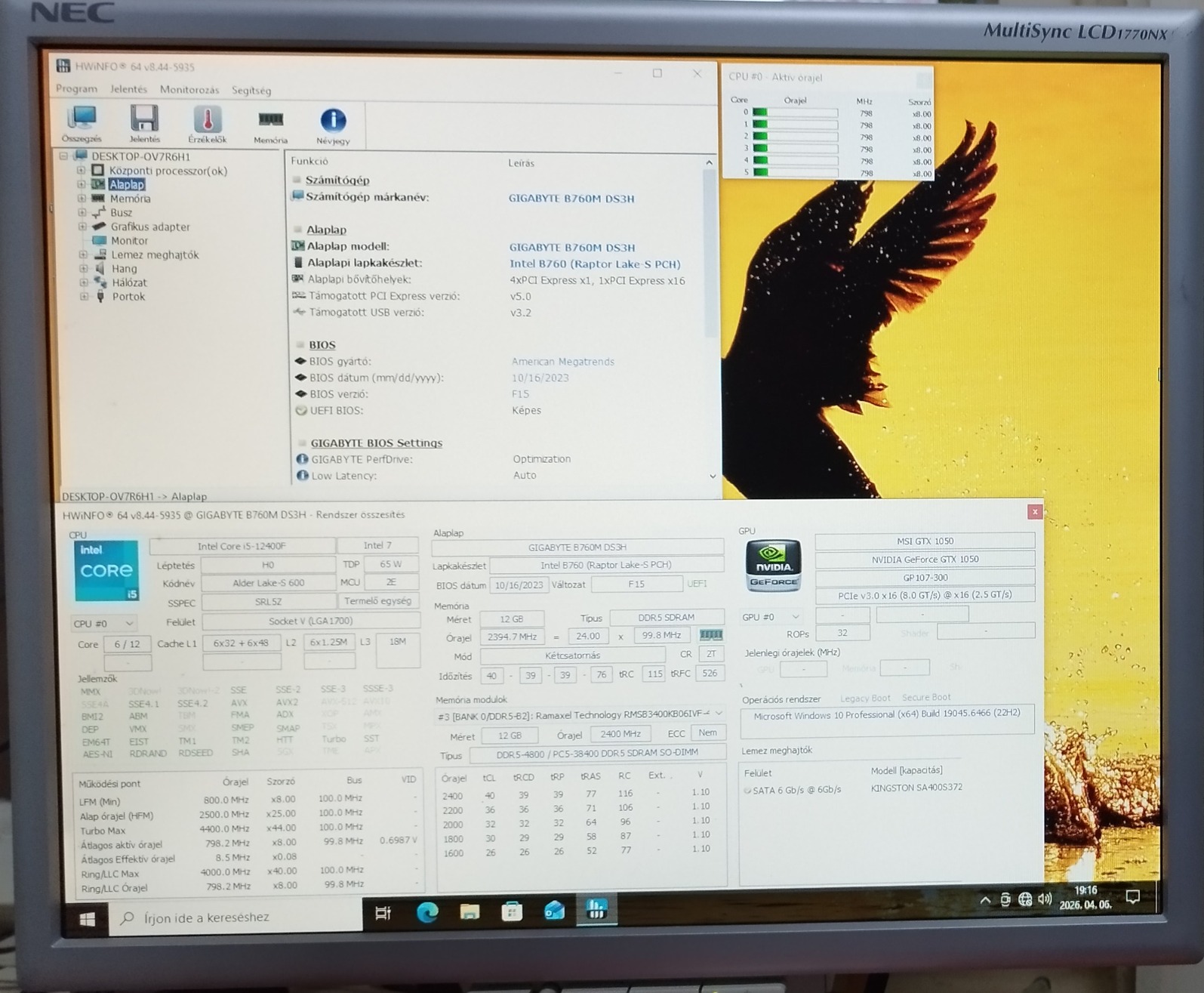Click the Hálózat network tree icon
This screenshot has width=1204, height=993.
100,282
